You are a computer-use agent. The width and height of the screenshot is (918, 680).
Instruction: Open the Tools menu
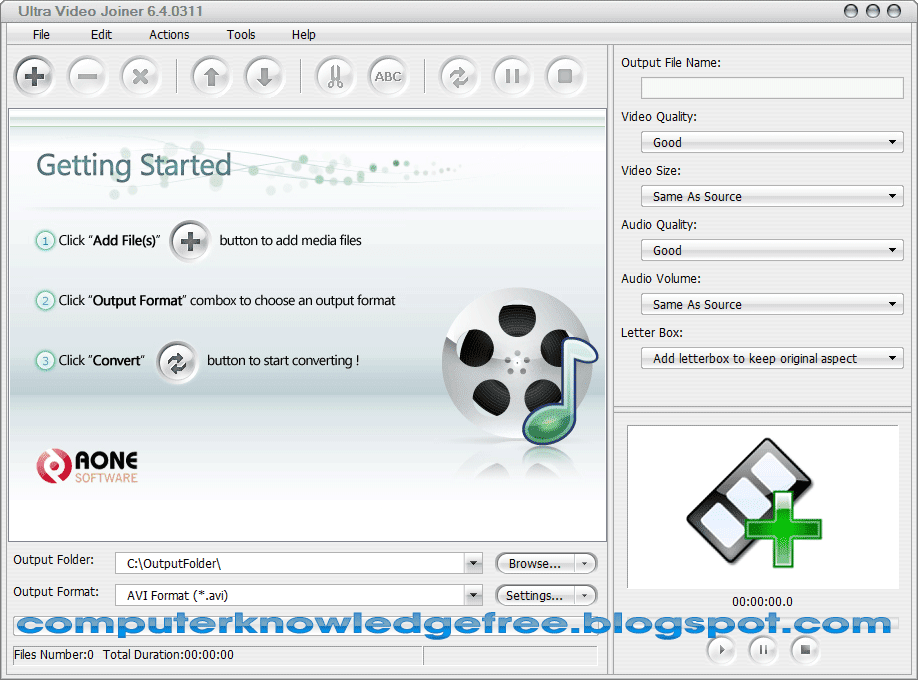tap(240, 34)
